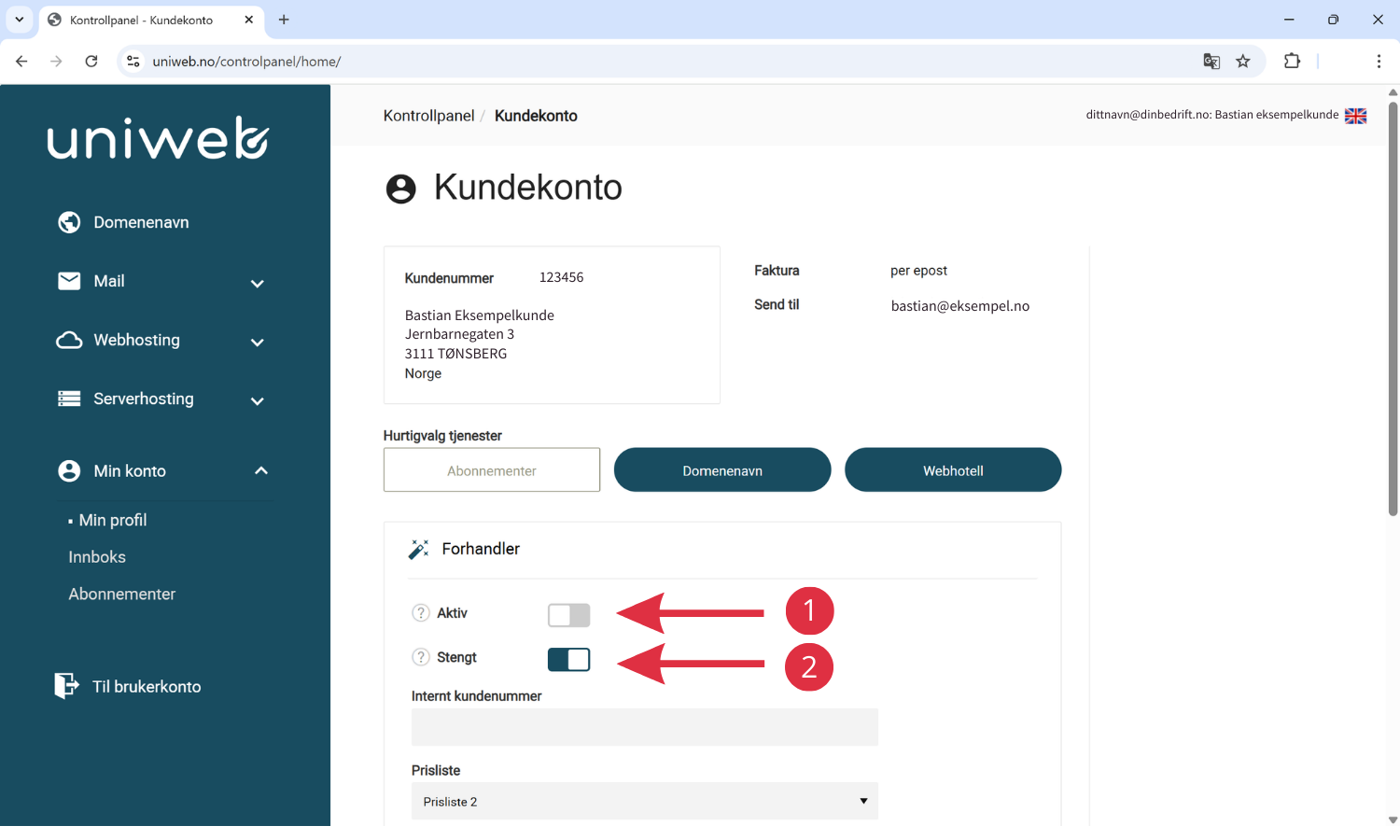Reload the page
The width and height of the screenshot is (1400, 840).
pyautogui.click(x=91, y=62)
